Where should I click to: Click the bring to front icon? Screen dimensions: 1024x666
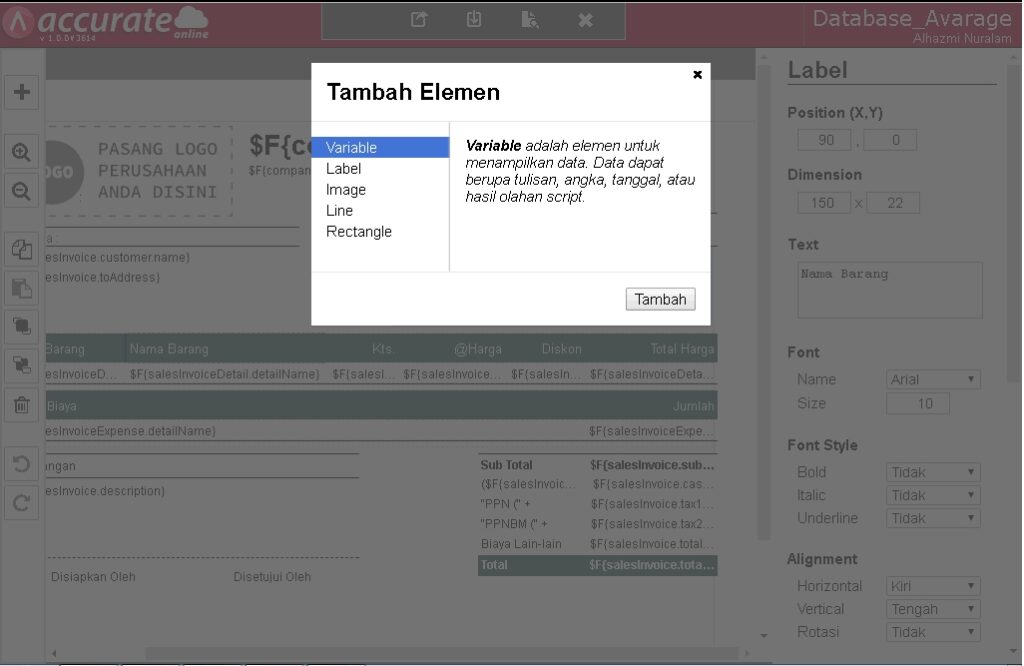pos(21,326)
